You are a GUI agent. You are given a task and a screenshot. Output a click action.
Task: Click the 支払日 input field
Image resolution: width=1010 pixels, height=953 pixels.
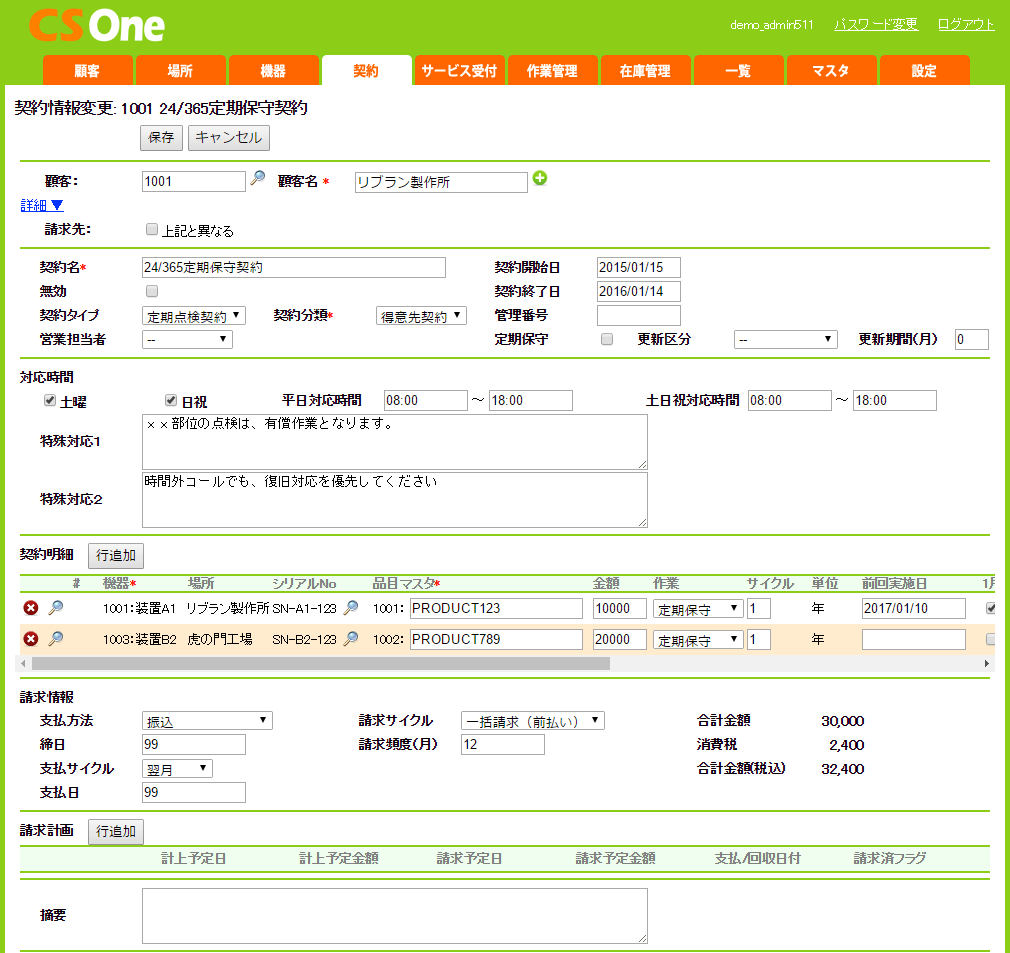point(194,793)
